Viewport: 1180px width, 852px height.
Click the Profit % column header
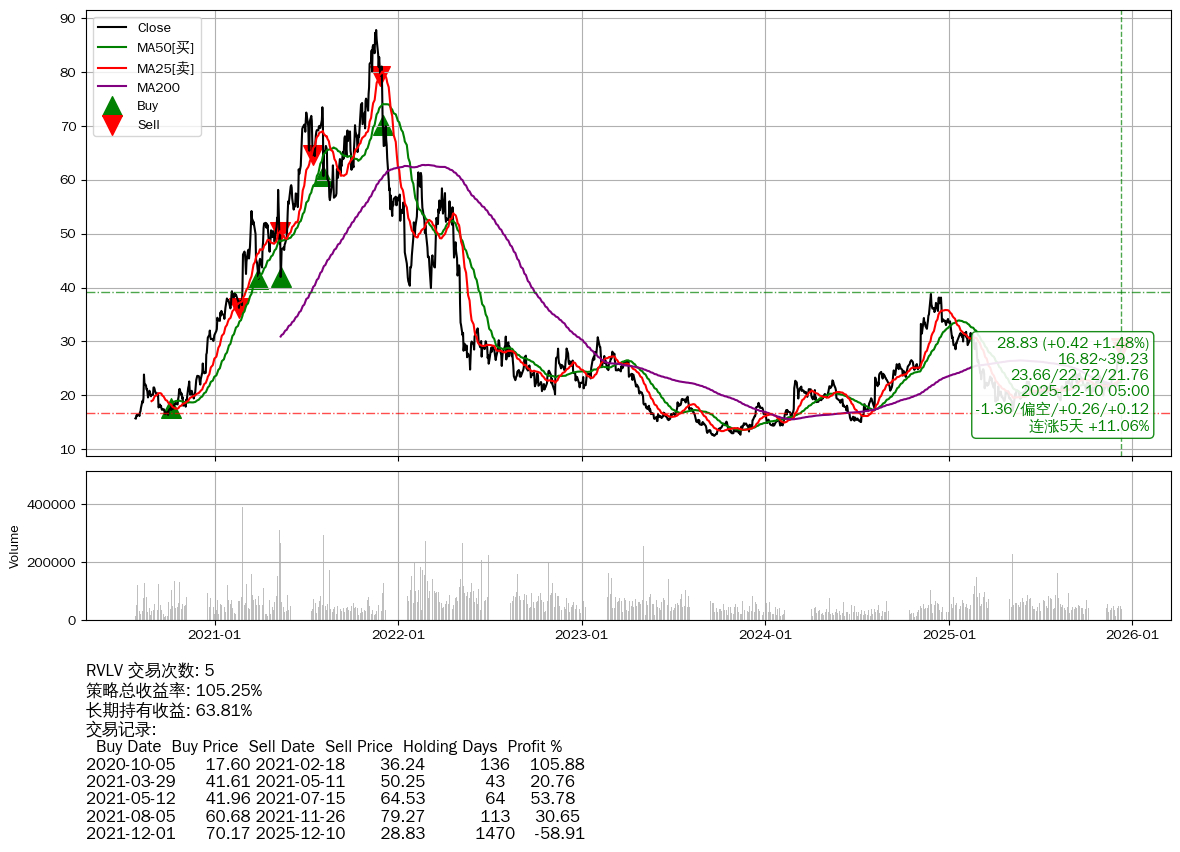534,747
